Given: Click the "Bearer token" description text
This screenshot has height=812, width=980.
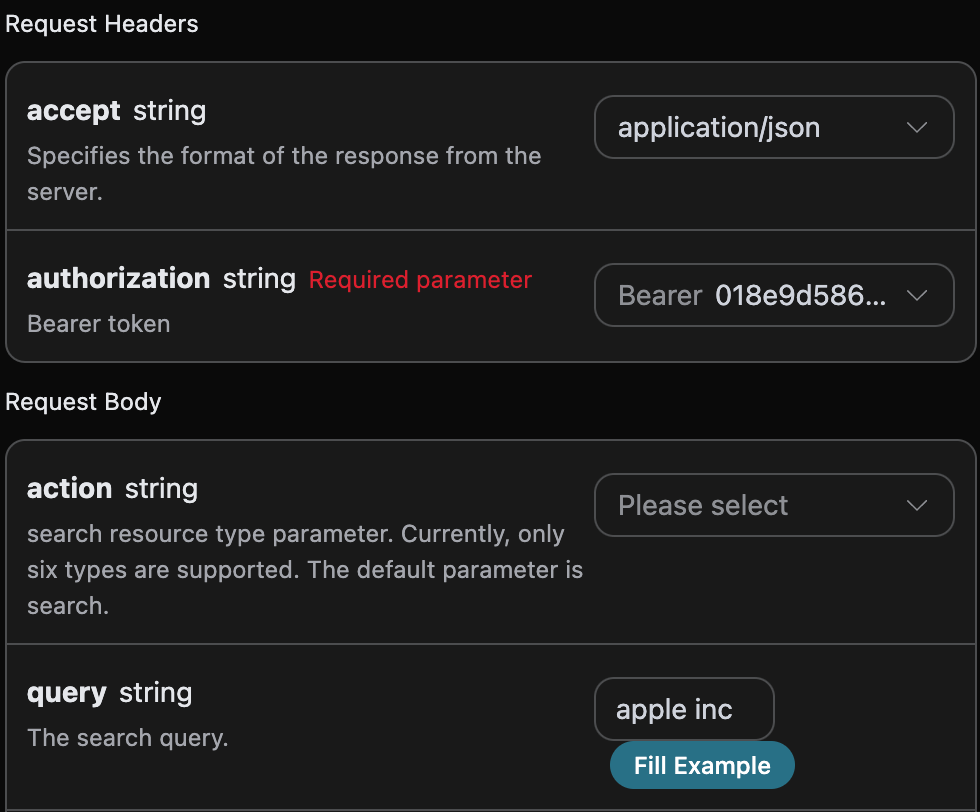Looking at the screenshot, I should tap(98, 324).
